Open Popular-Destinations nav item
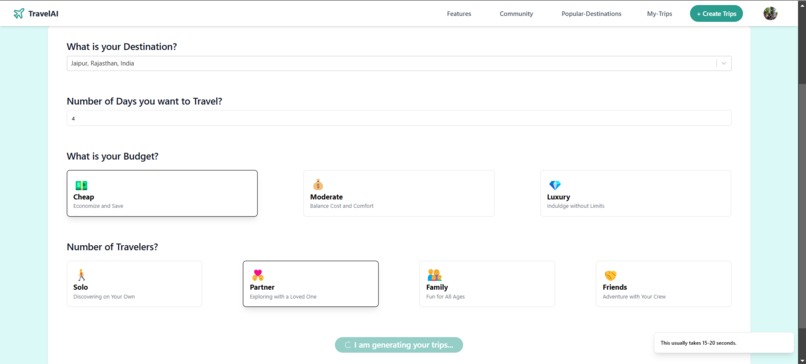 click(x=591, y=14)
